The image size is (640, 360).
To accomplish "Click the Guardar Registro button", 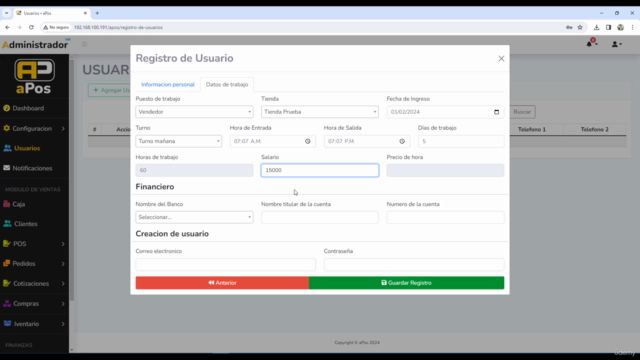I will click(x=407, y=283).
